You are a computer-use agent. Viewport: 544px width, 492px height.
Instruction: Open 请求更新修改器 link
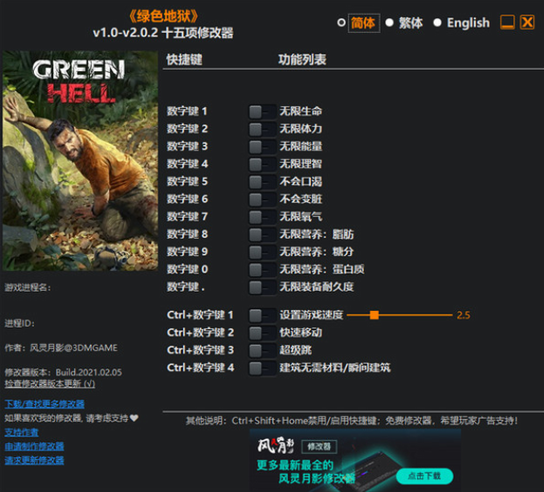34,461
